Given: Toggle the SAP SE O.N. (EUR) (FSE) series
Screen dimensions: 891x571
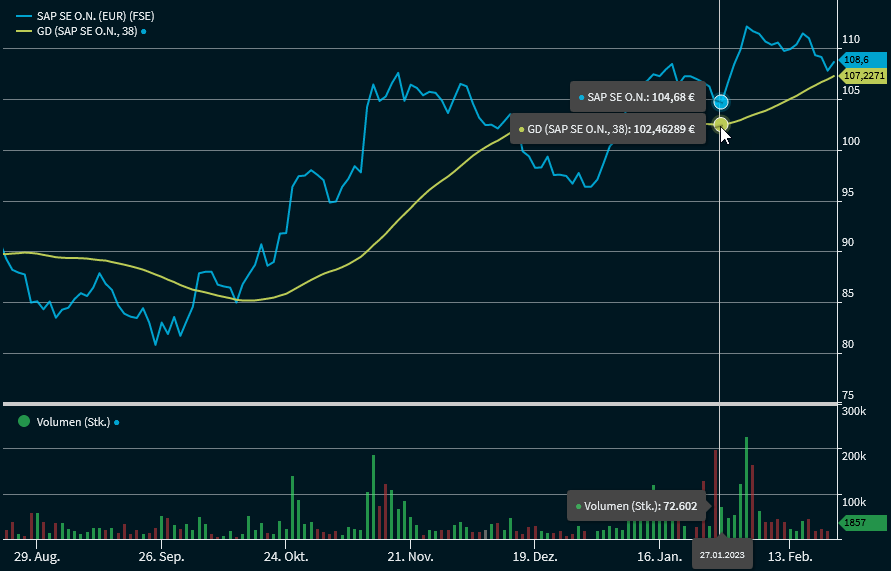Looking at the screenshot, I should (x=95, y=17).
